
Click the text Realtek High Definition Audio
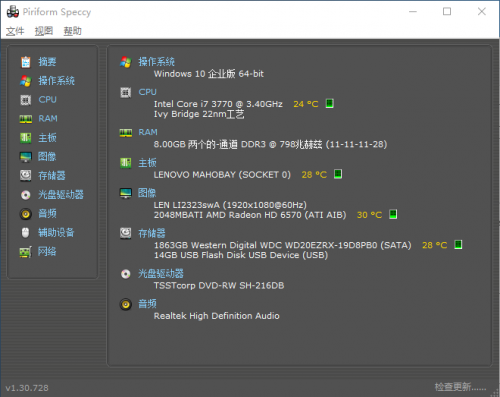point(217,316)
